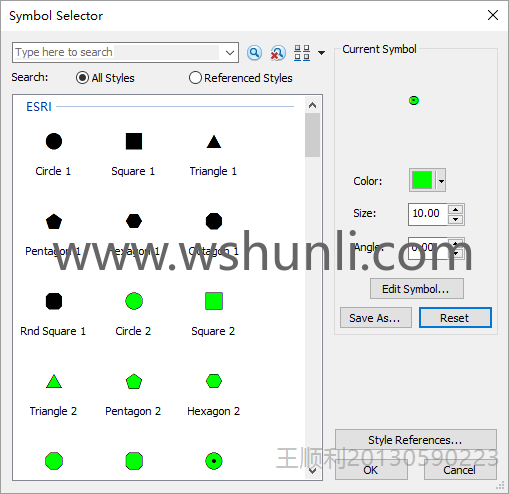
Task: Select the green Circle 2 symbol
Action: pyautogui.click(x=134, y=301)
